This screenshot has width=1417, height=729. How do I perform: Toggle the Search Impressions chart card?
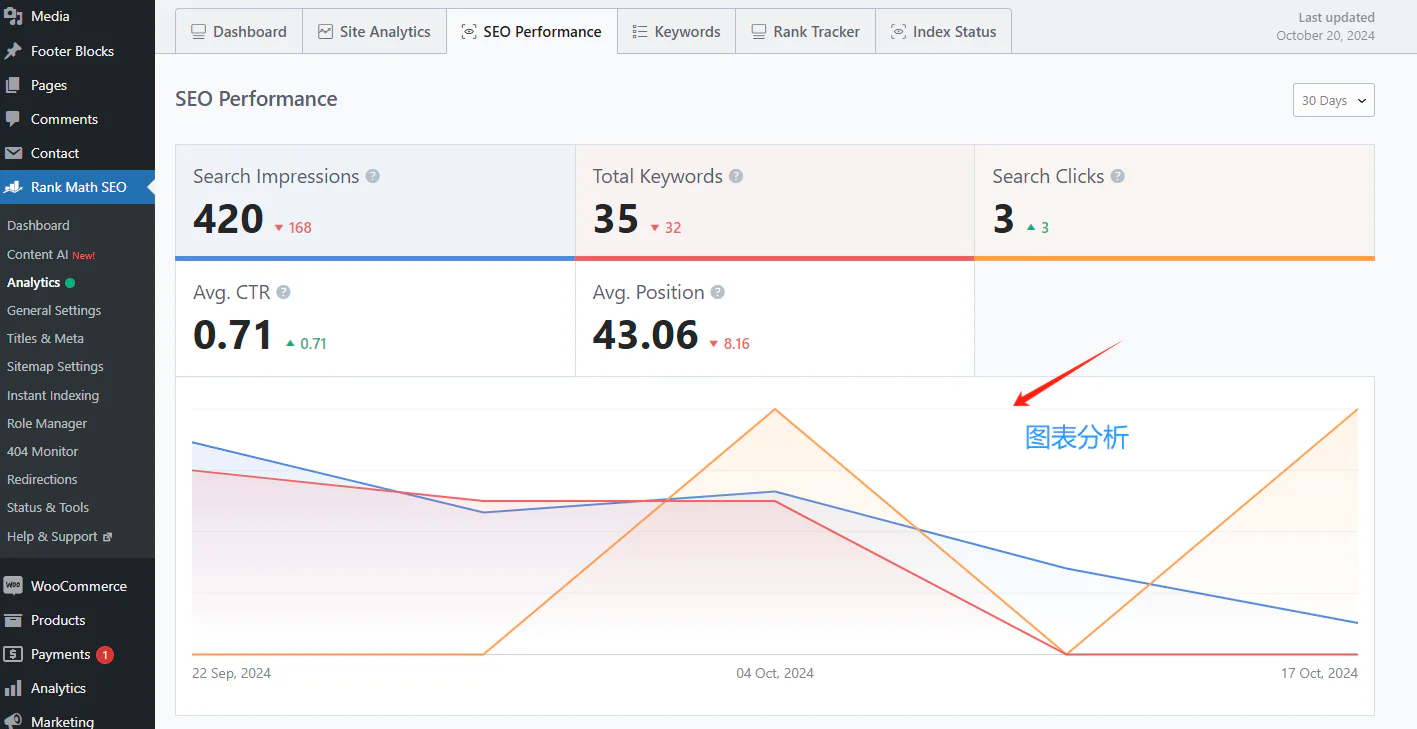pos(375,201)
